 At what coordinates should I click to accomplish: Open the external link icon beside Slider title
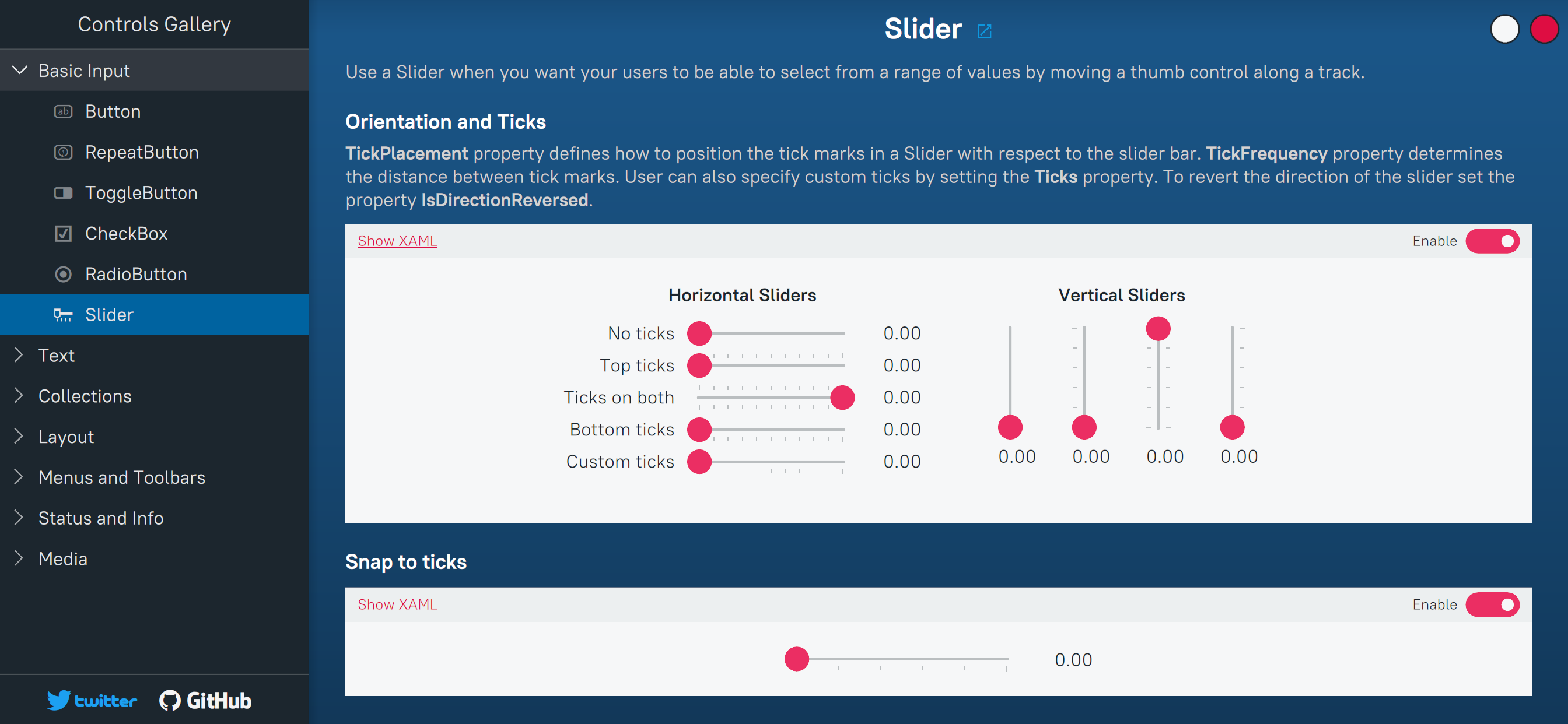[x=984, y=31]
